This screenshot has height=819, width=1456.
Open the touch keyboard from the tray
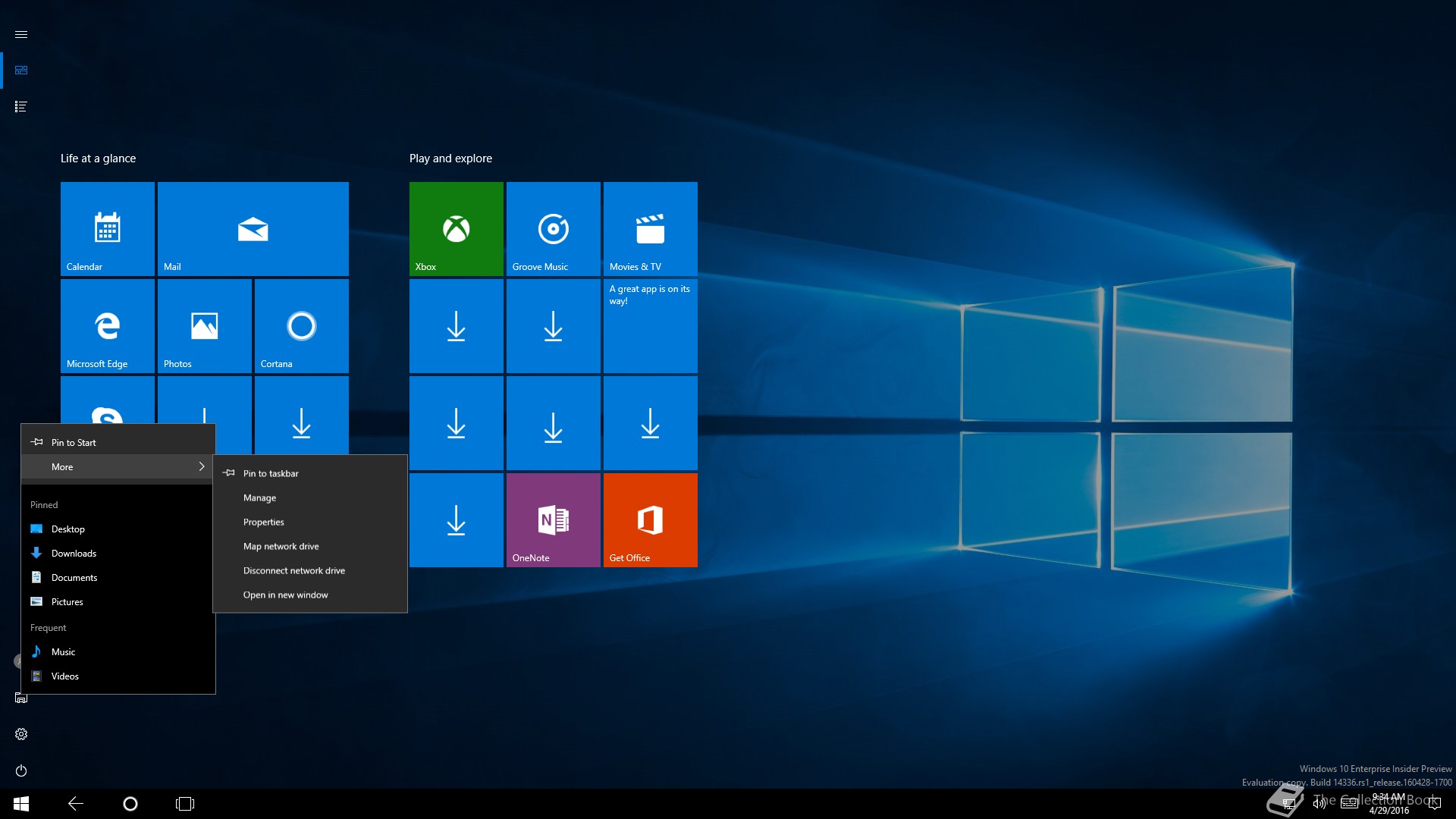click(x=1349, y=804)
